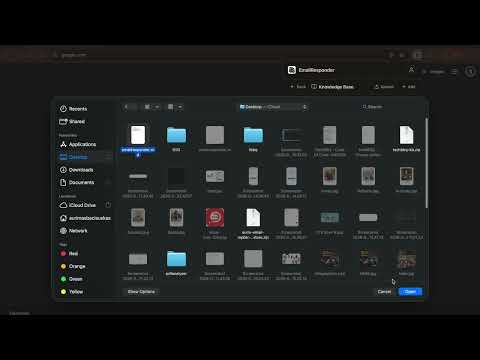480x360 pixels.
Task: Open the grouping dropdown arrow
Action: tap(180, 107)
